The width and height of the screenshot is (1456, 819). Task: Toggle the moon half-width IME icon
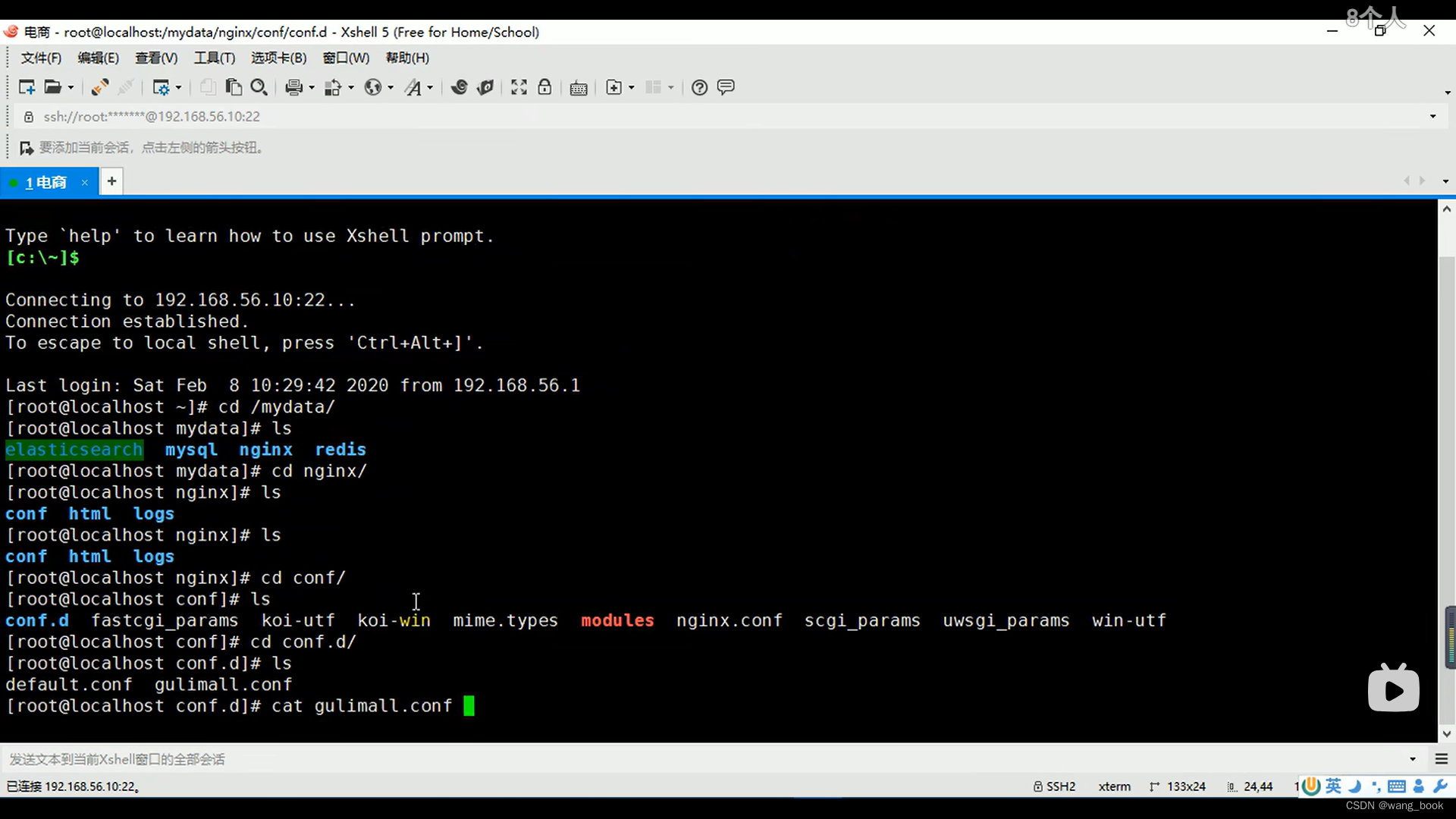[1355, 786]
